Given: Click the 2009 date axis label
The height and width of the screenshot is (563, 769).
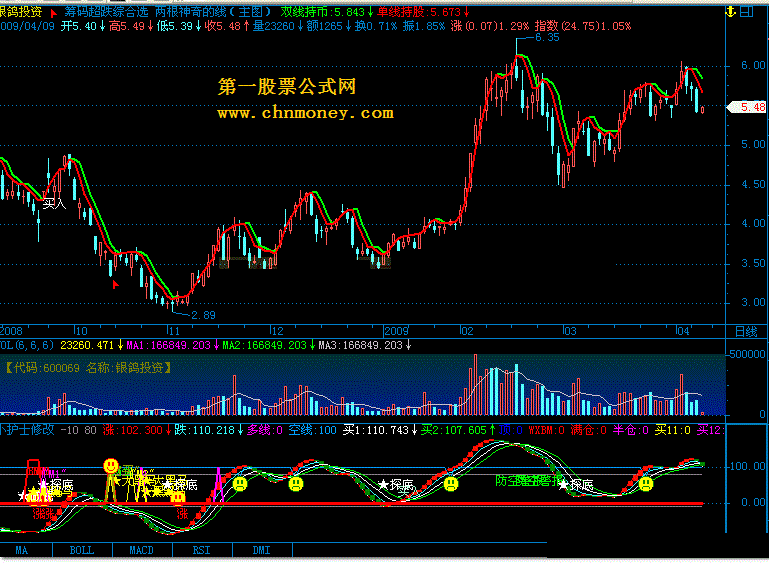Looking at the screenshot, I should (396, 332).
